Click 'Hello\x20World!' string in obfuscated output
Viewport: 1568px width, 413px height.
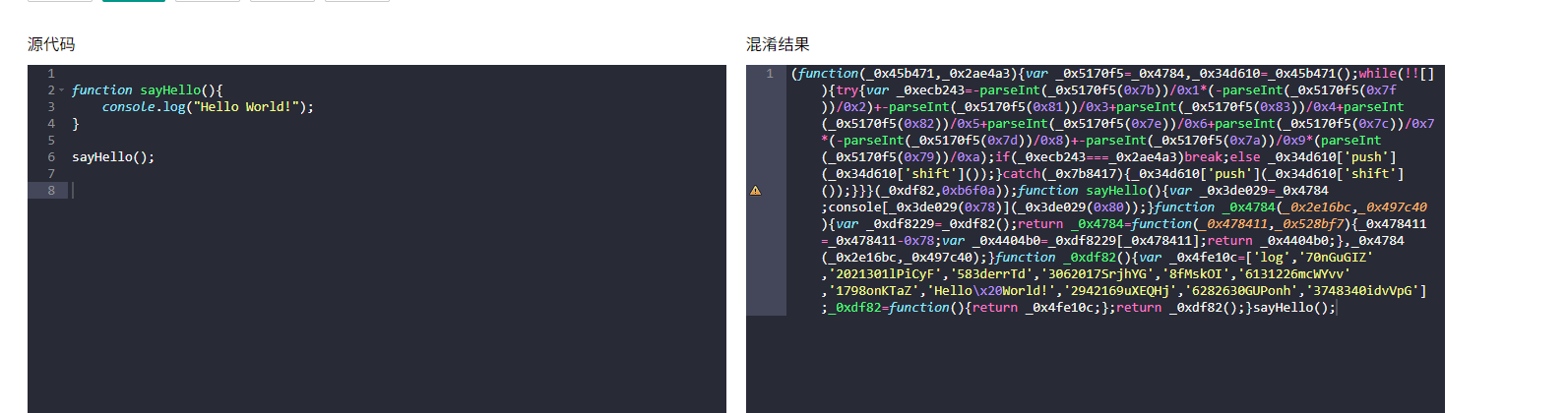coord(991,291)
